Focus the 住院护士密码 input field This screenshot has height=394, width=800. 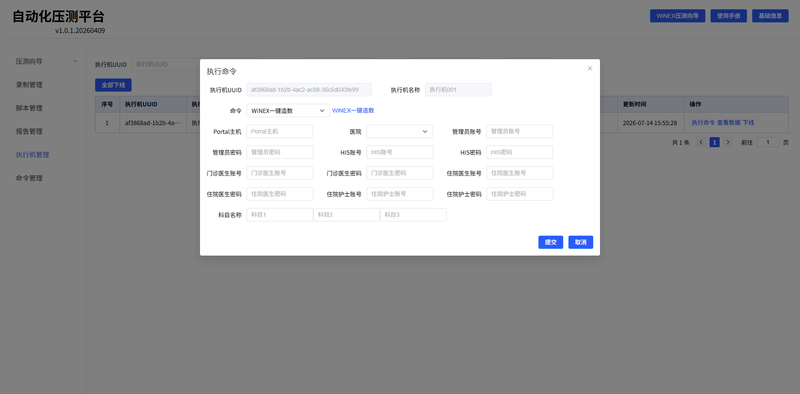point(519,194)
